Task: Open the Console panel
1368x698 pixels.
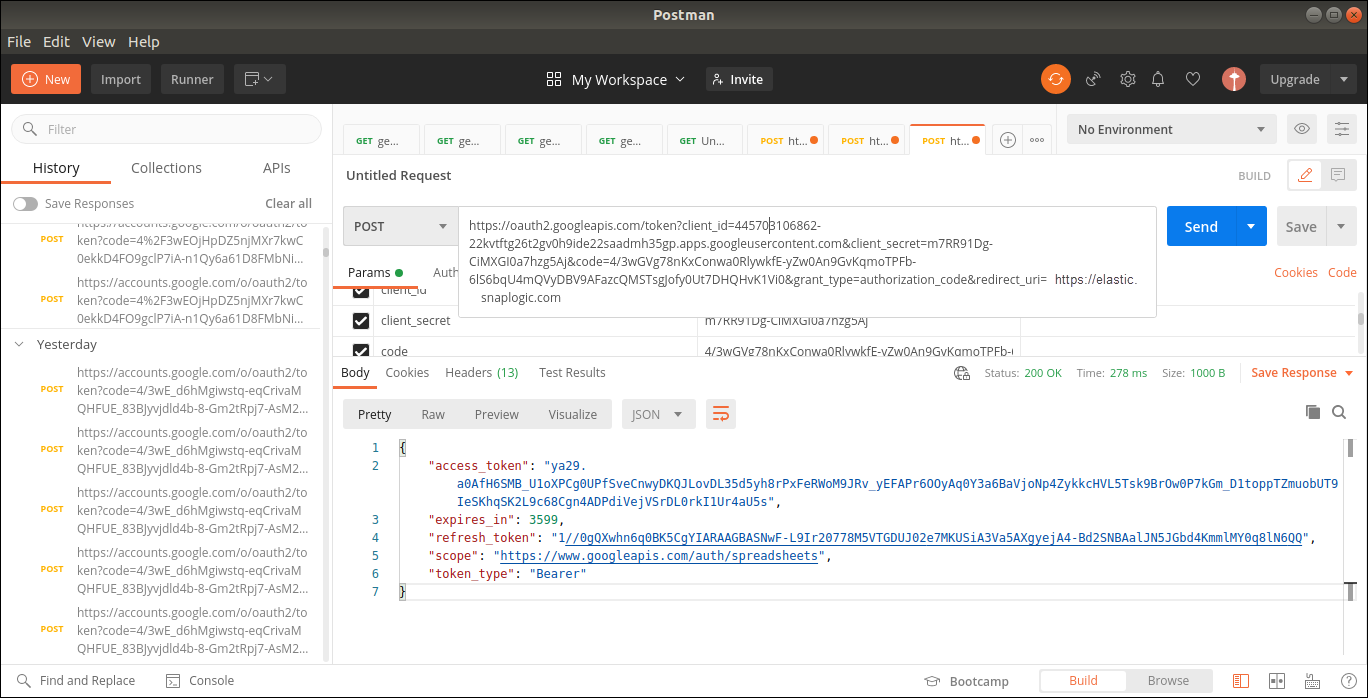Action: [199, 681]
